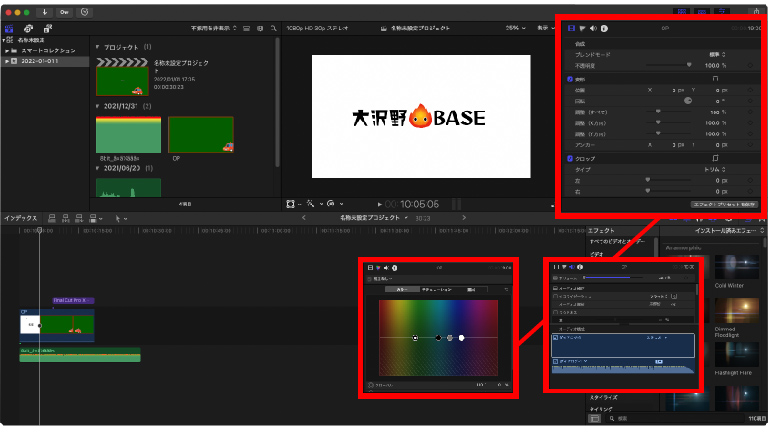Show the Photos and Audio sidebar
Viewport: 768px width, 432px height.
click(x=28, y=29)
